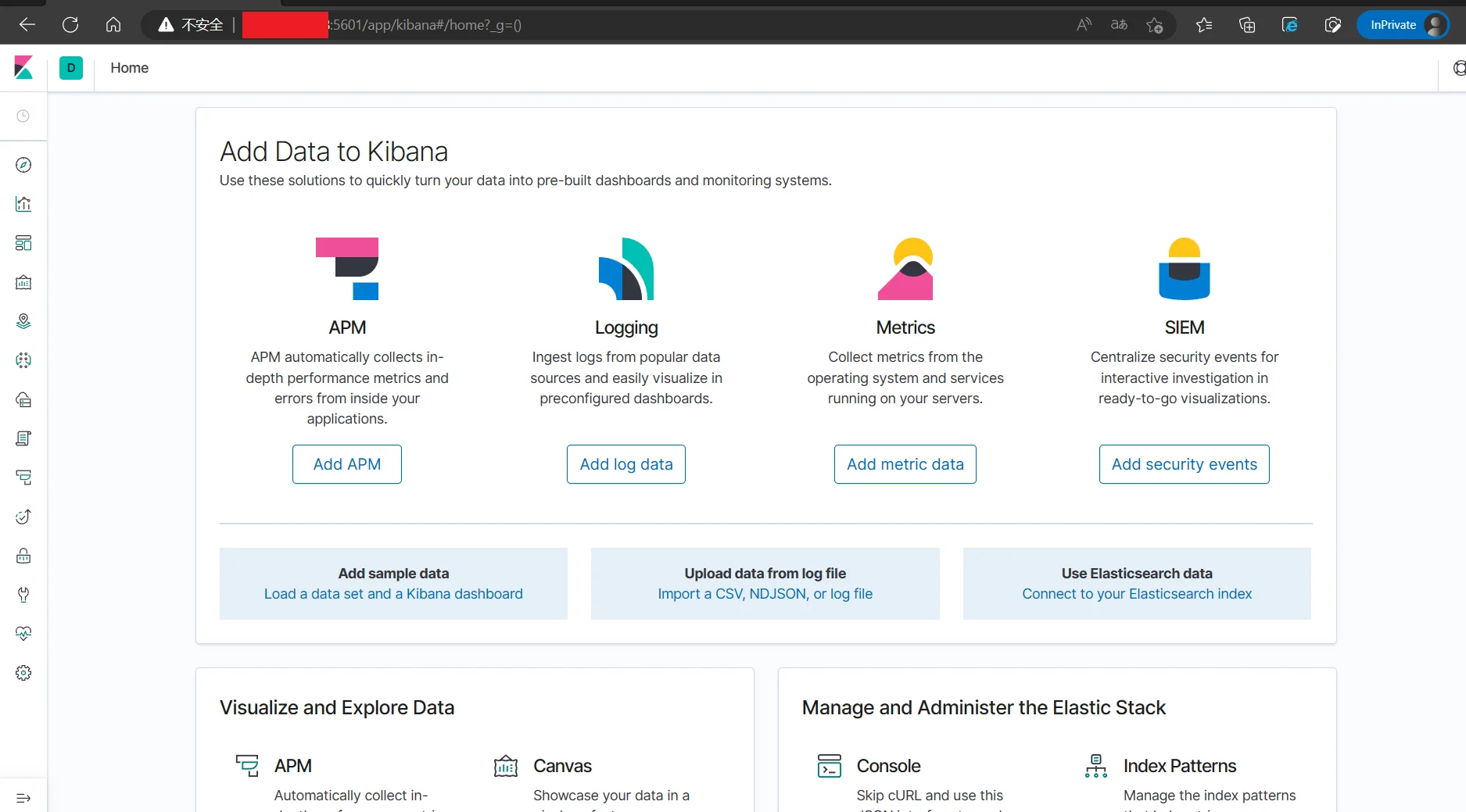Image resolution: width=1466 pixels, height=812 pixels.
Task: Click 'Use Elasticsearch data' title text
Action: [1137, 574]
